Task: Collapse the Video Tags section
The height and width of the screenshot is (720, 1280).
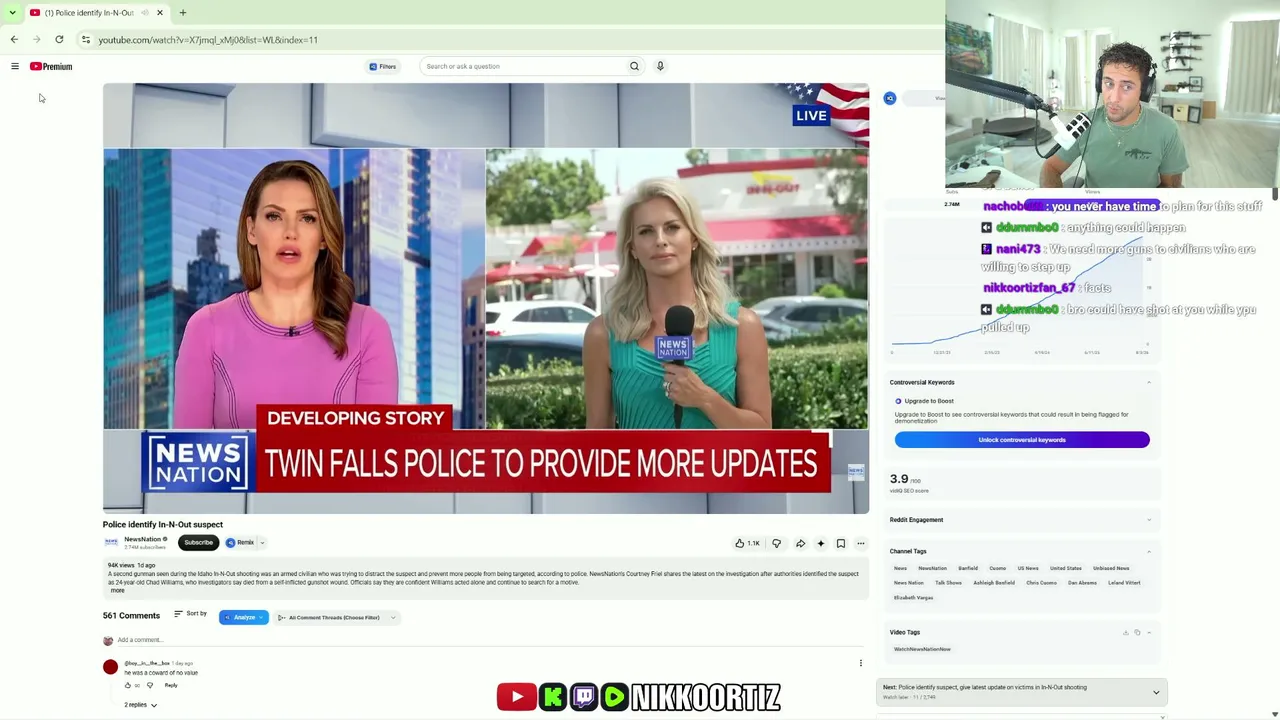Action: (1149, 632)
